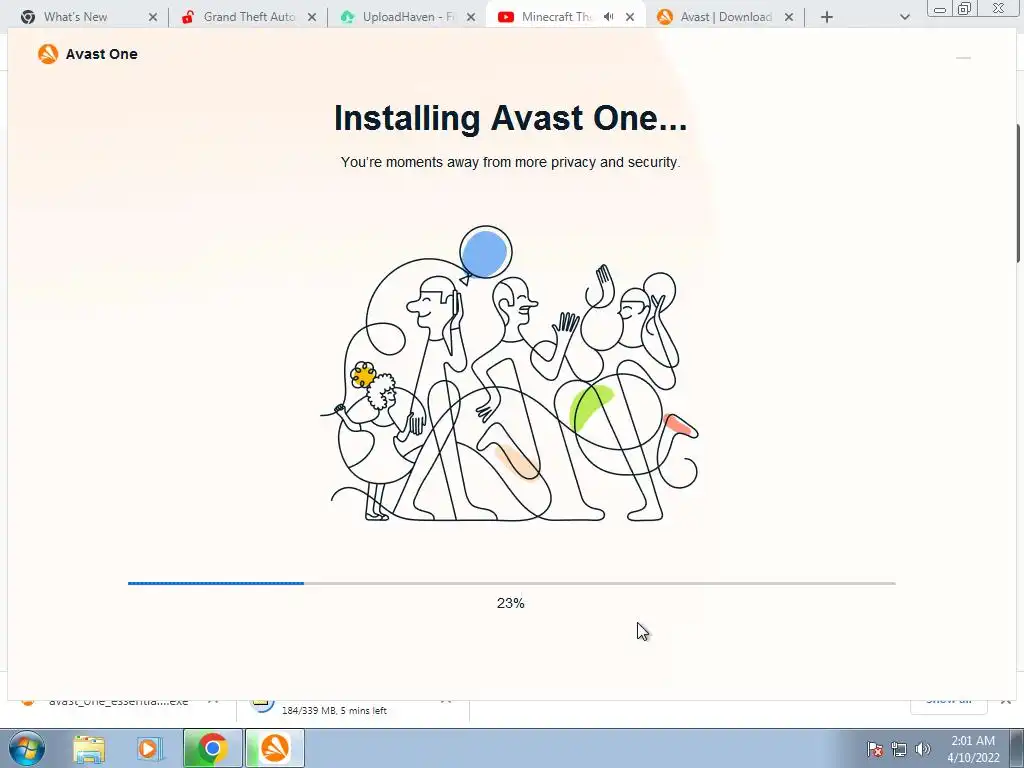This screenshot has width=1024, height=768.
Task: Open the Avast Download tab
Action: 725,17
